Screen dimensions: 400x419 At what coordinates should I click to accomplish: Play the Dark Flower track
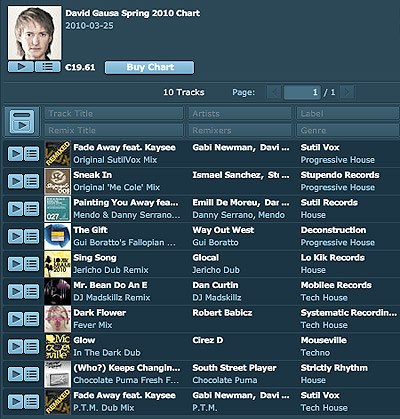point(15,319)
